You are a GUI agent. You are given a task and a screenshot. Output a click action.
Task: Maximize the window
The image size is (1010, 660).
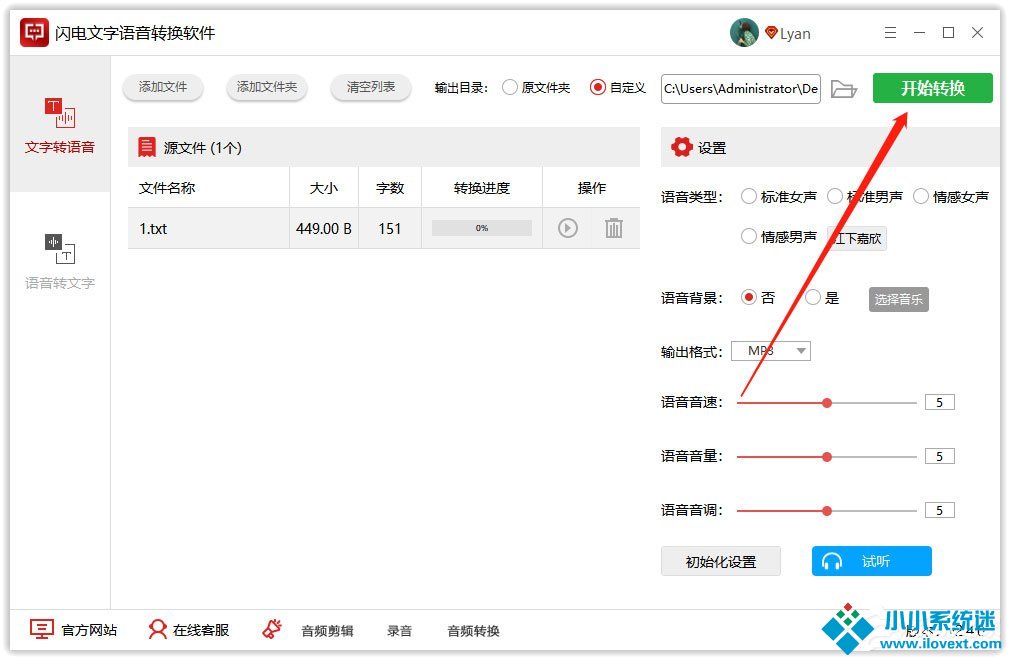pyautogui.click(x=948, y=33)
